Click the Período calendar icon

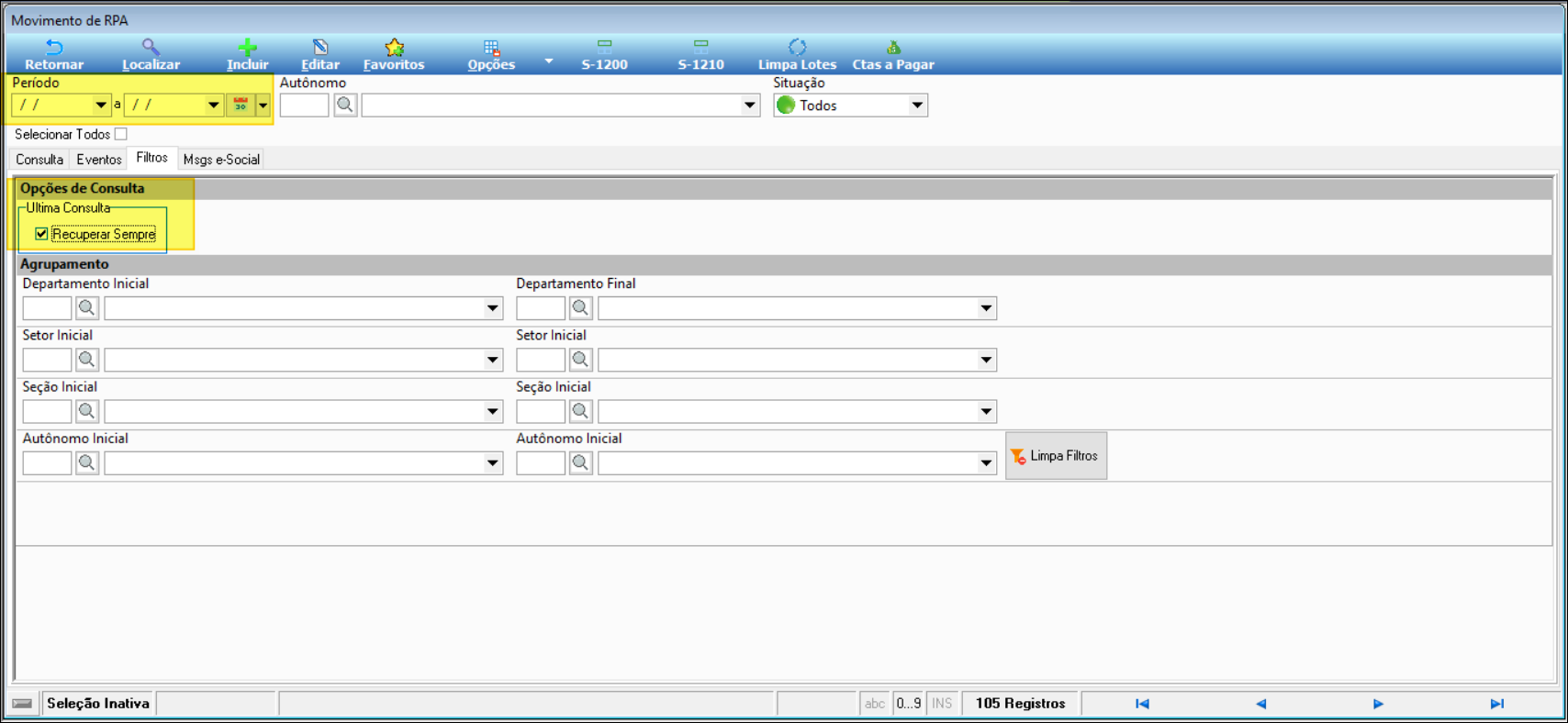pos(241,106)
